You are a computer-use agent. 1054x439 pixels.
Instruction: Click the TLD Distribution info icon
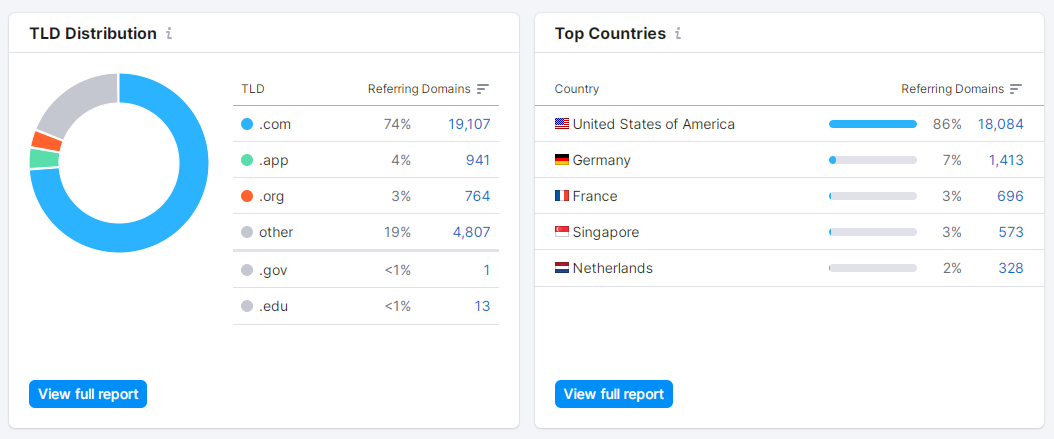point(169,33)
